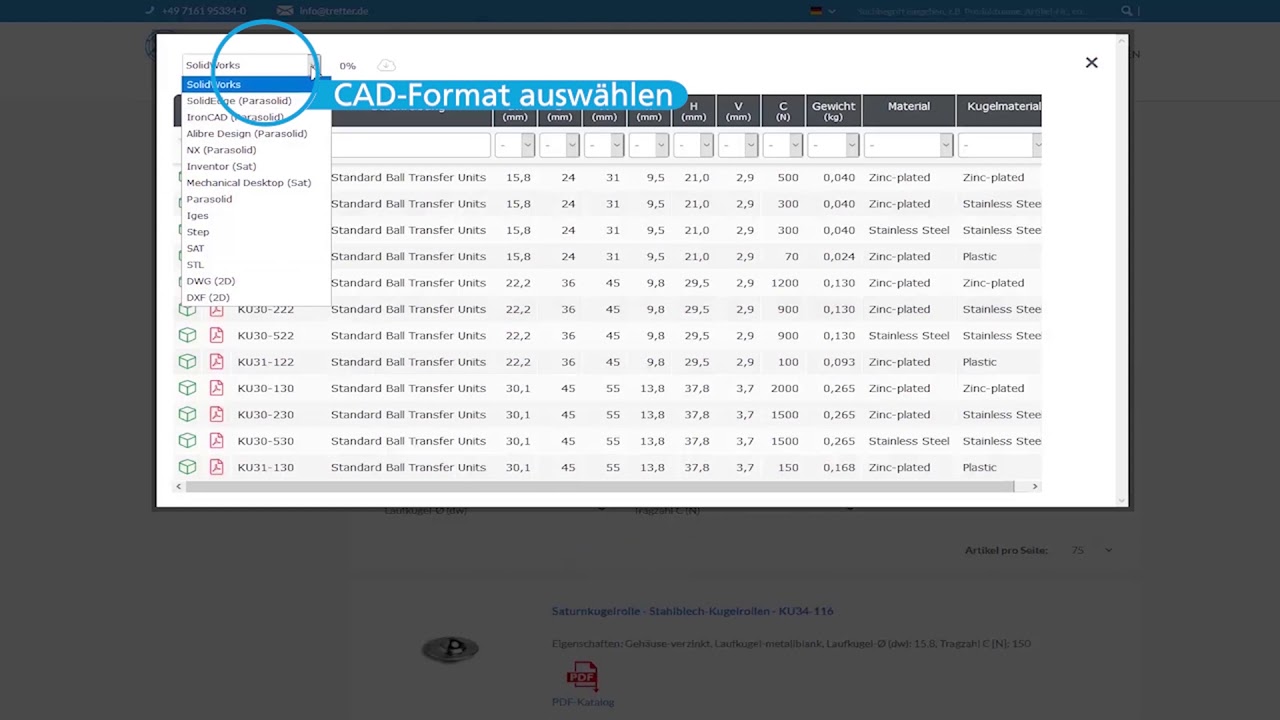Image resolution: width=1280 pixels, height=720 pixels.
Task: Choose Alibre Design (Parasolid) format
Action: pyautogui.click(x=255, y=133)
